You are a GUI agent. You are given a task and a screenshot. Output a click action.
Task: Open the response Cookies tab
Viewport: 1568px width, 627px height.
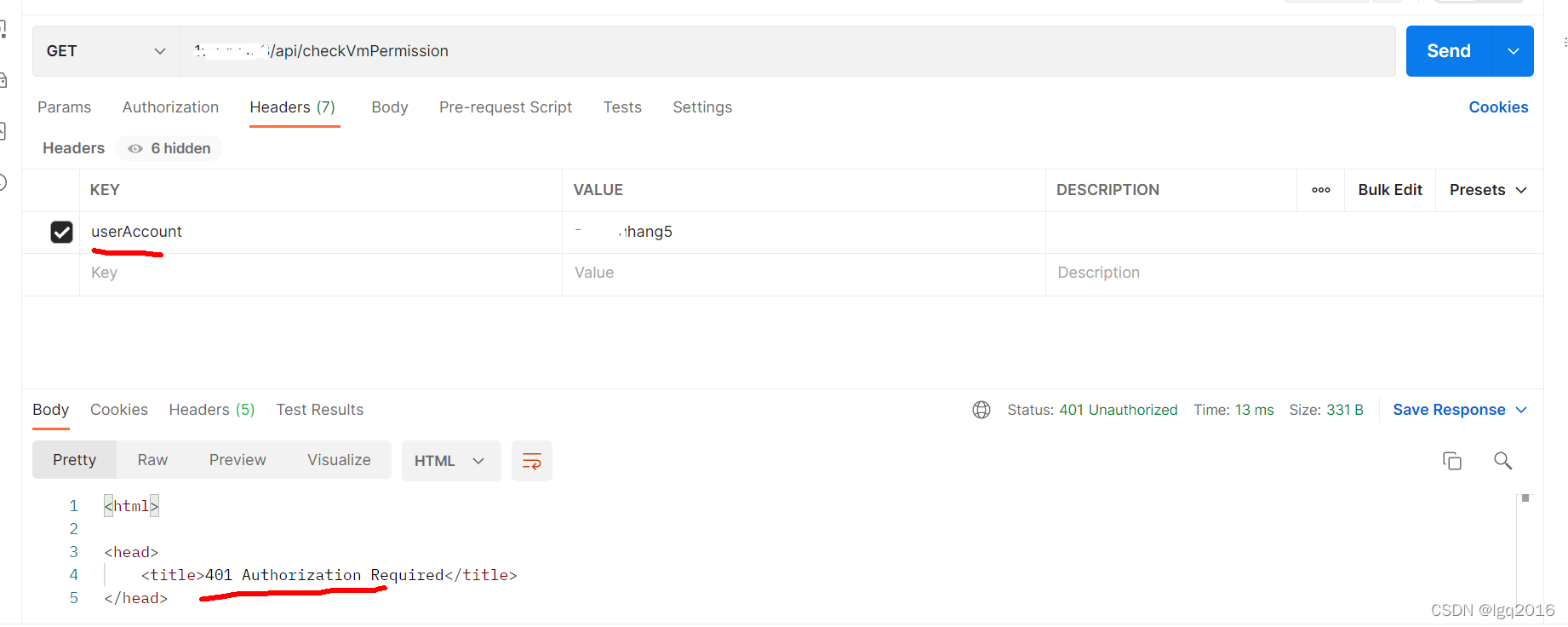coord(119,410)
